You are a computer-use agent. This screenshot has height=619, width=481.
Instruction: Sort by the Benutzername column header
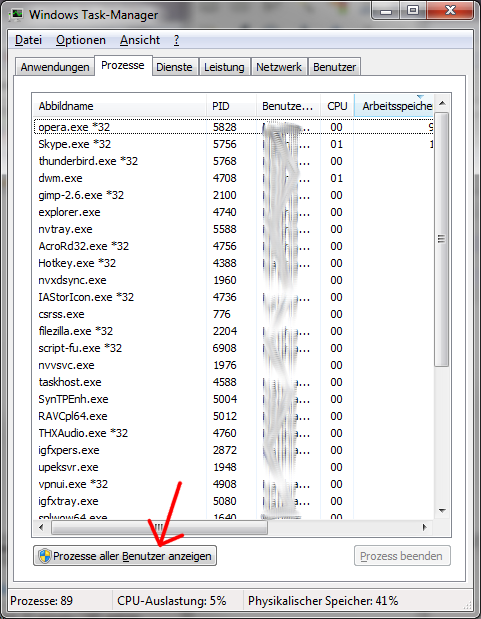tap(288, 106)
